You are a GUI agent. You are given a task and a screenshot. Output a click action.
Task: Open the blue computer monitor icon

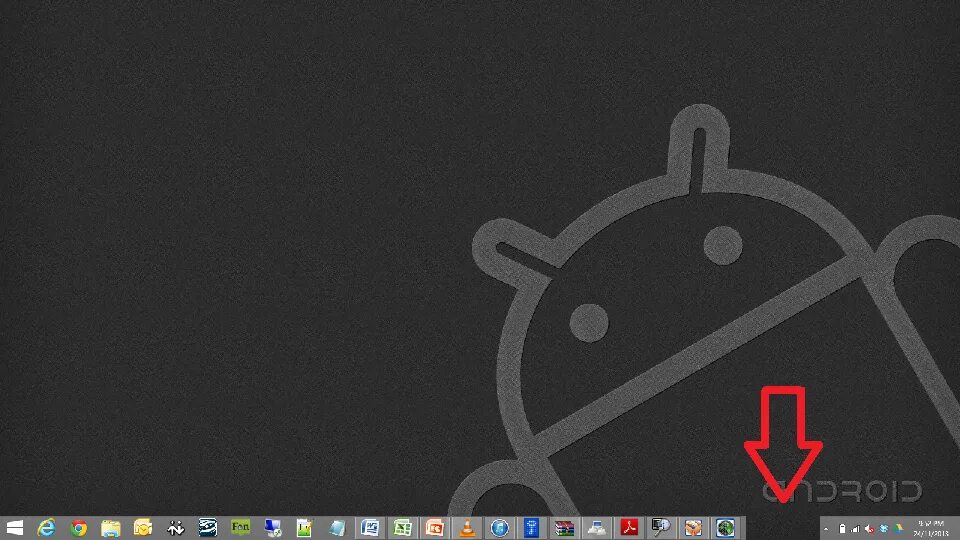[x=272, y=528]
